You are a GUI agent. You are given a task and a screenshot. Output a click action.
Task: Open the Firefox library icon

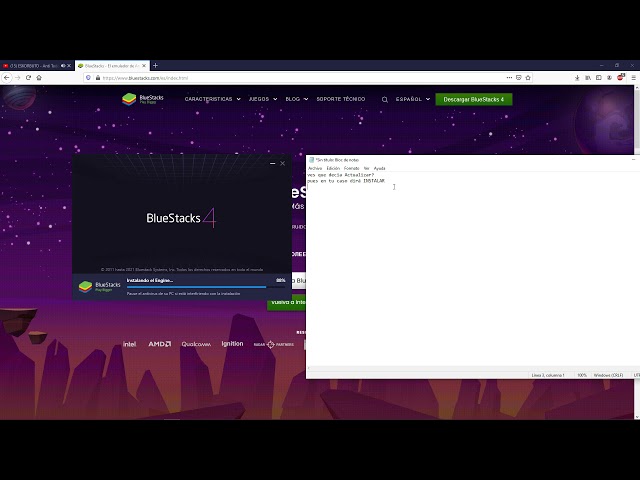point(588,78)
